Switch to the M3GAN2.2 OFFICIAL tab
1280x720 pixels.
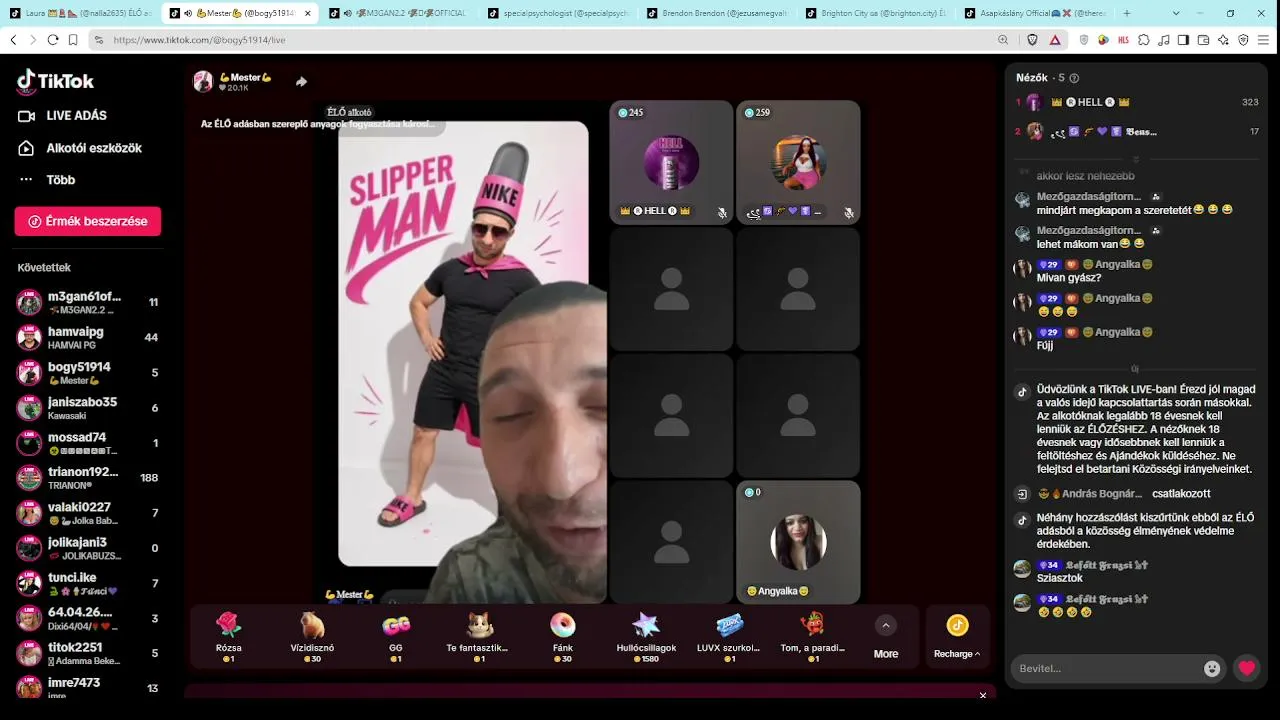pos(400,14)
